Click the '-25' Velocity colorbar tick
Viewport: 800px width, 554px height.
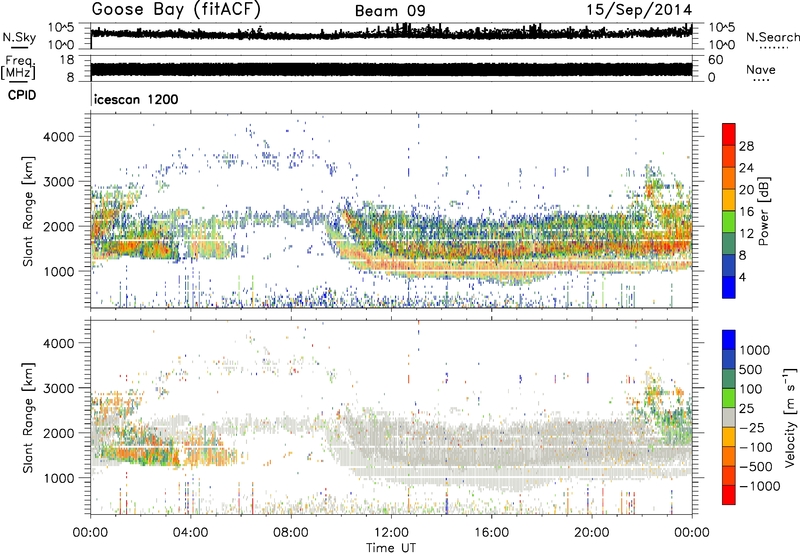click(x=752, y=427)
